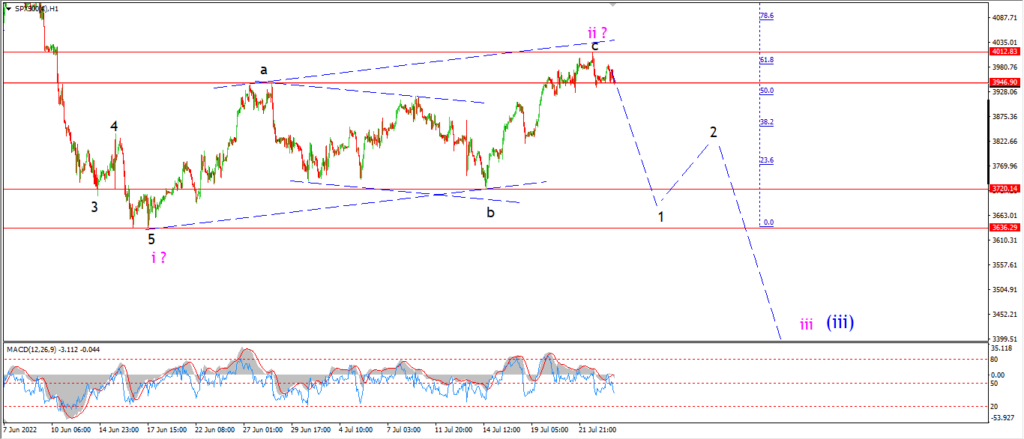Click the projected wave '2' label
The image size is (1024, 439).
point(714,132)
